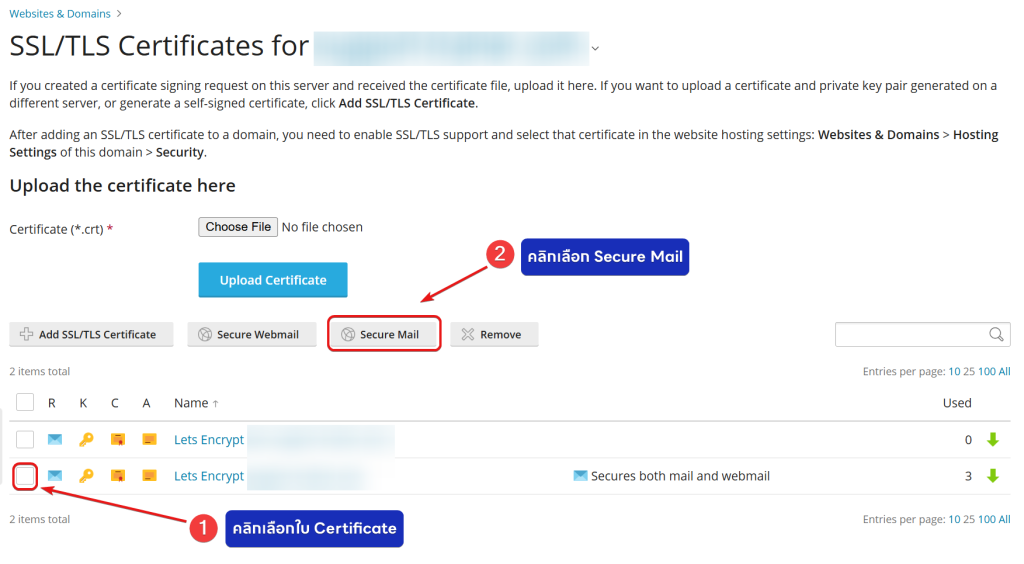Screen dimensions: 1024x564
Task: Download the first Lets Encrypt certificate
Action: 993,440
